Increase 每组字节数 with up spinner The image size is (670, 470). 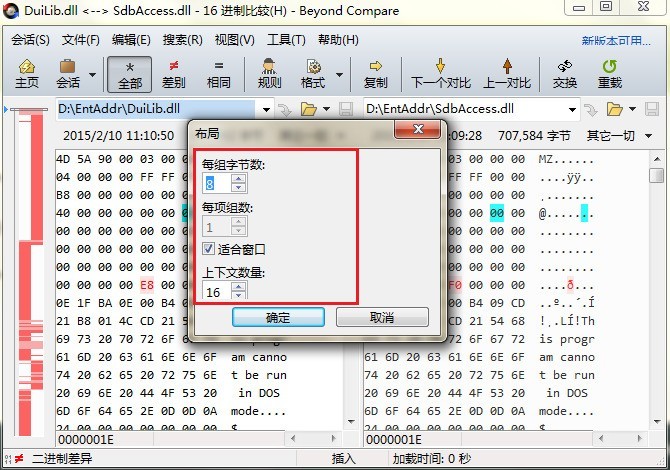pos(238,178)
